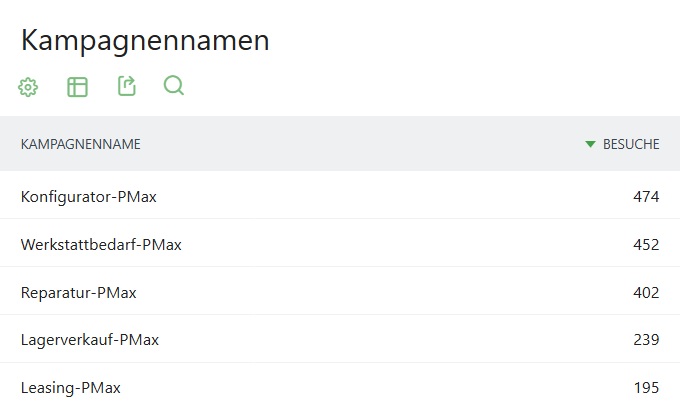The width and height of the screenshot is (680, 408).
Task: Select the 195 visits value
Action: coord(646,388)
